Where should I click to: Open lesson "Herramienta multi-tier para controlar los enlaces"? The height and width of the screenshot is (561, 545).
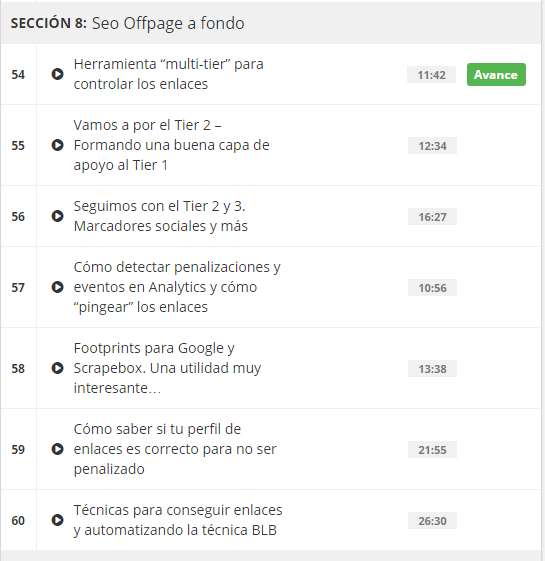point(169,74)
